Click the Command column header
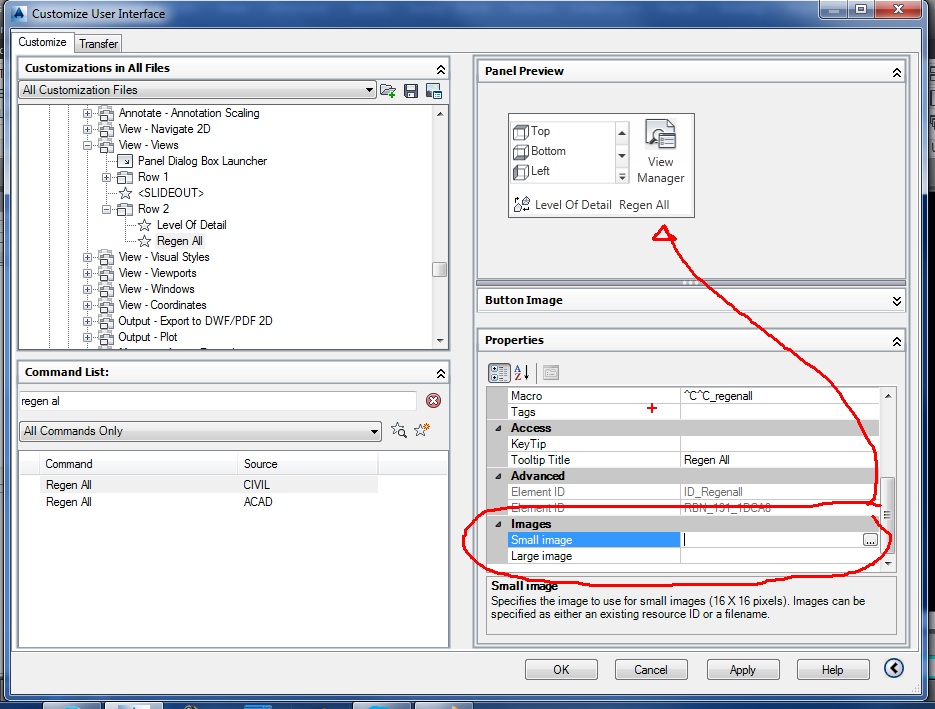Screen dimensions: 935x709 (139, 464)
